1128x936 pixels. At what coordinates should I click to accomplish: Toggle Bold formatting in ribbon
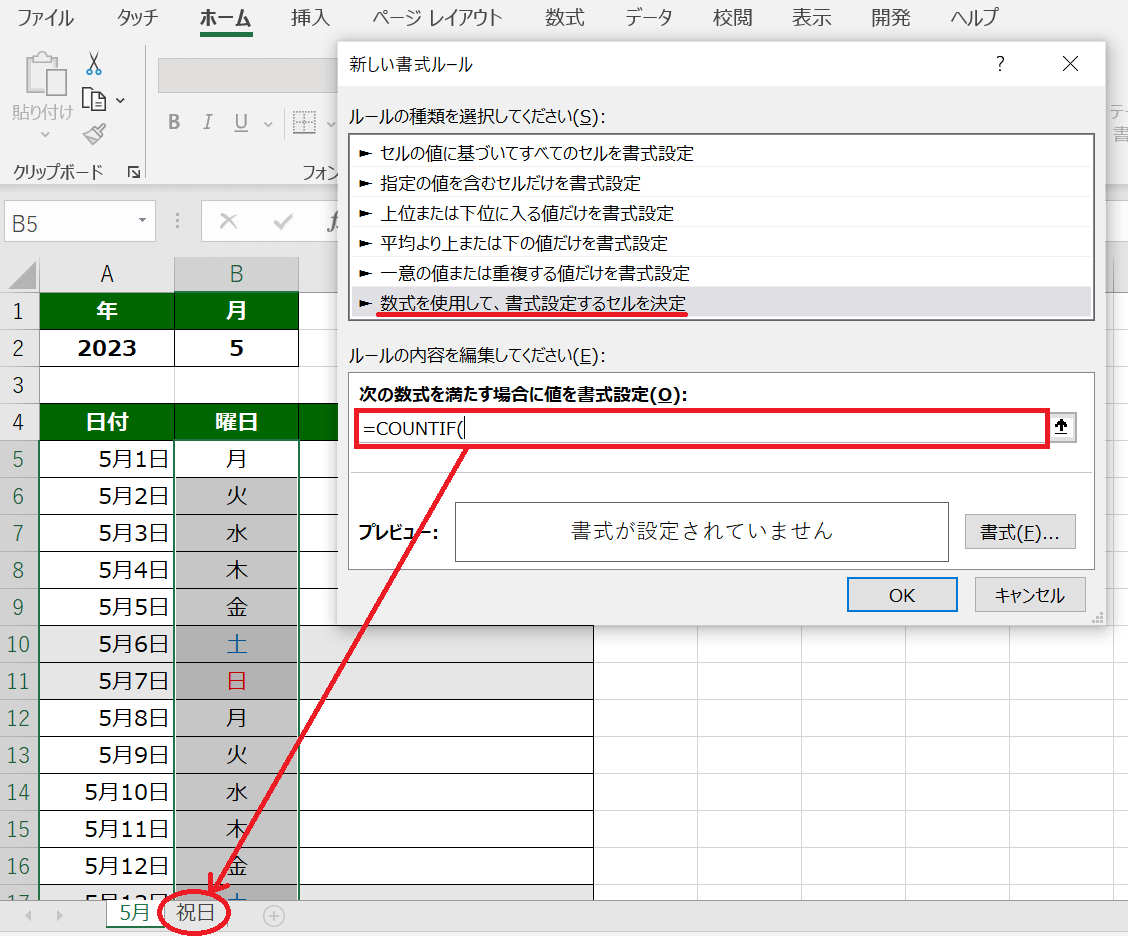[174, 123]
